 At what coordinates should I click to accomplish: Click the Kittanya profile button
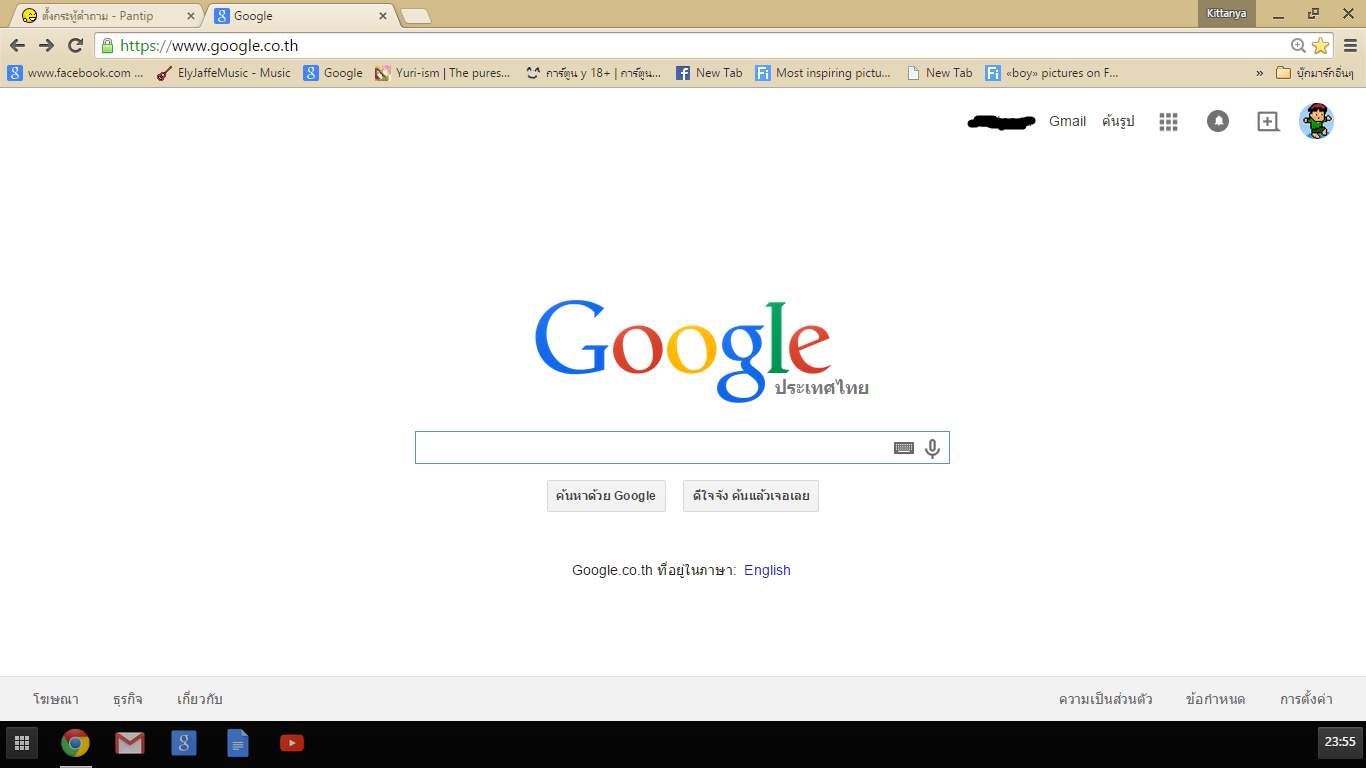tap(1226, 13)
